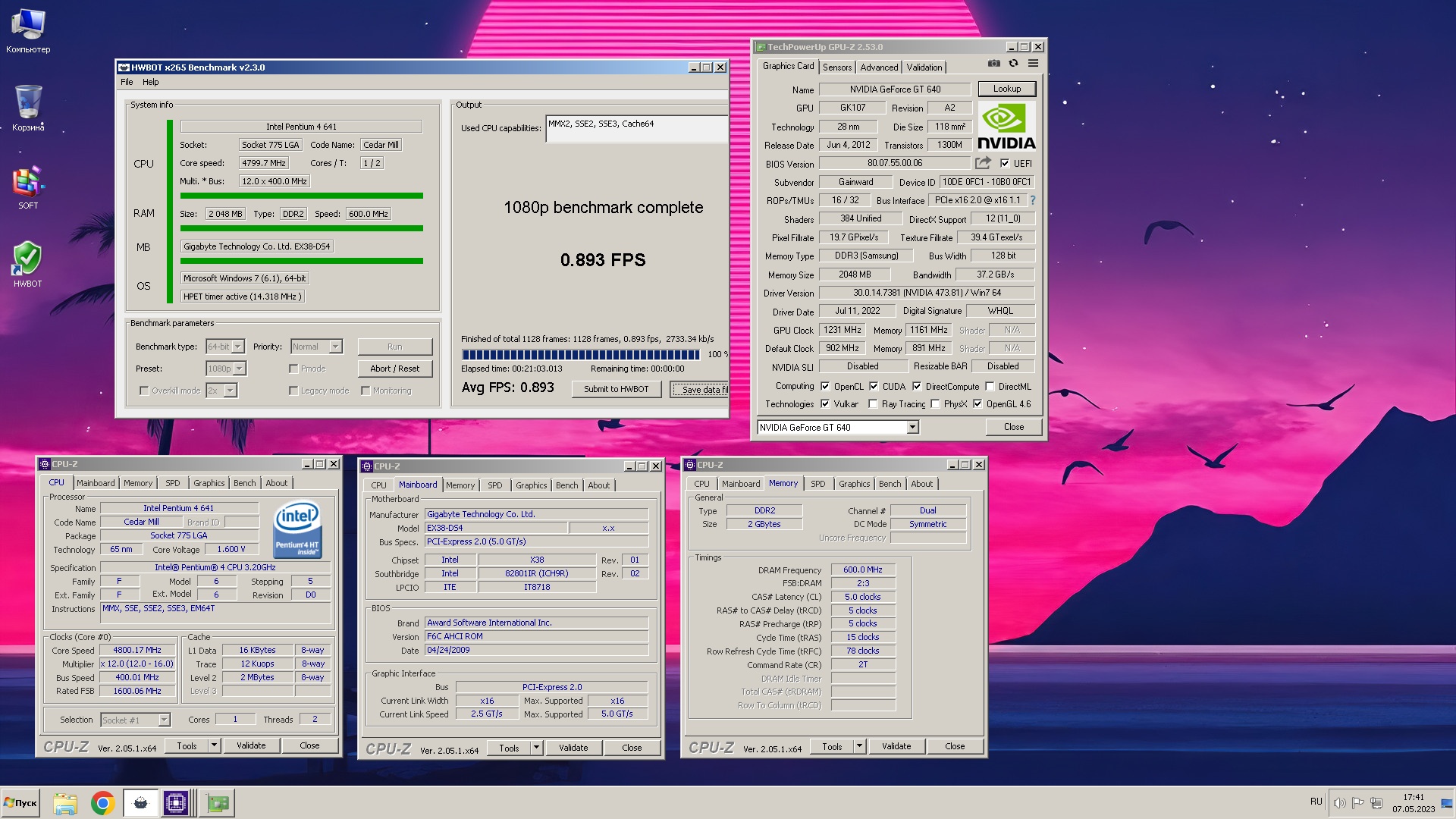Click the Close button in GPU-Z
The width and height of the screenshot is (1456, 819).
pyautogui.click(x=1013, y=427)
